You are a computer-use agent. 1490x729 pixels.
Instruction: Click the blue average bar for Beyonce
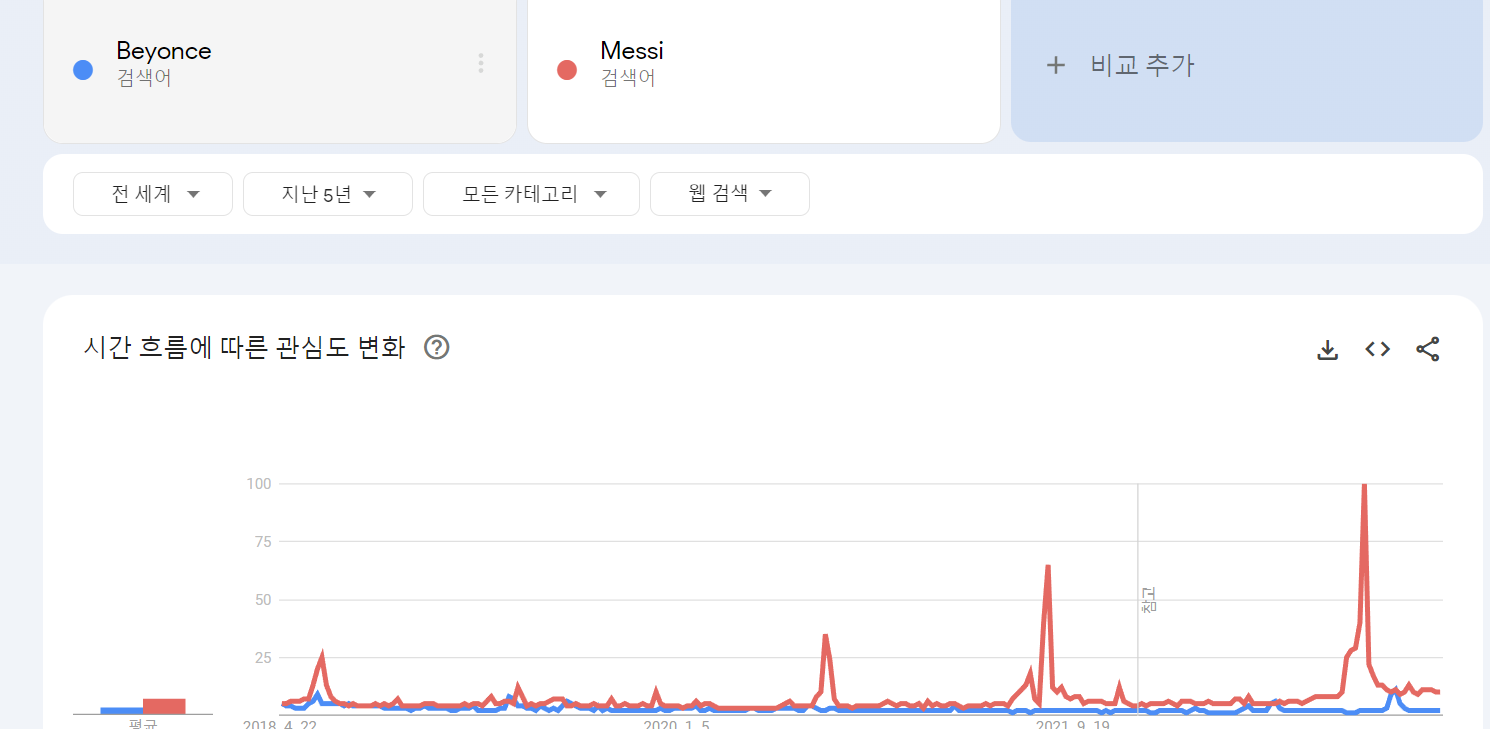pos(121,710)
